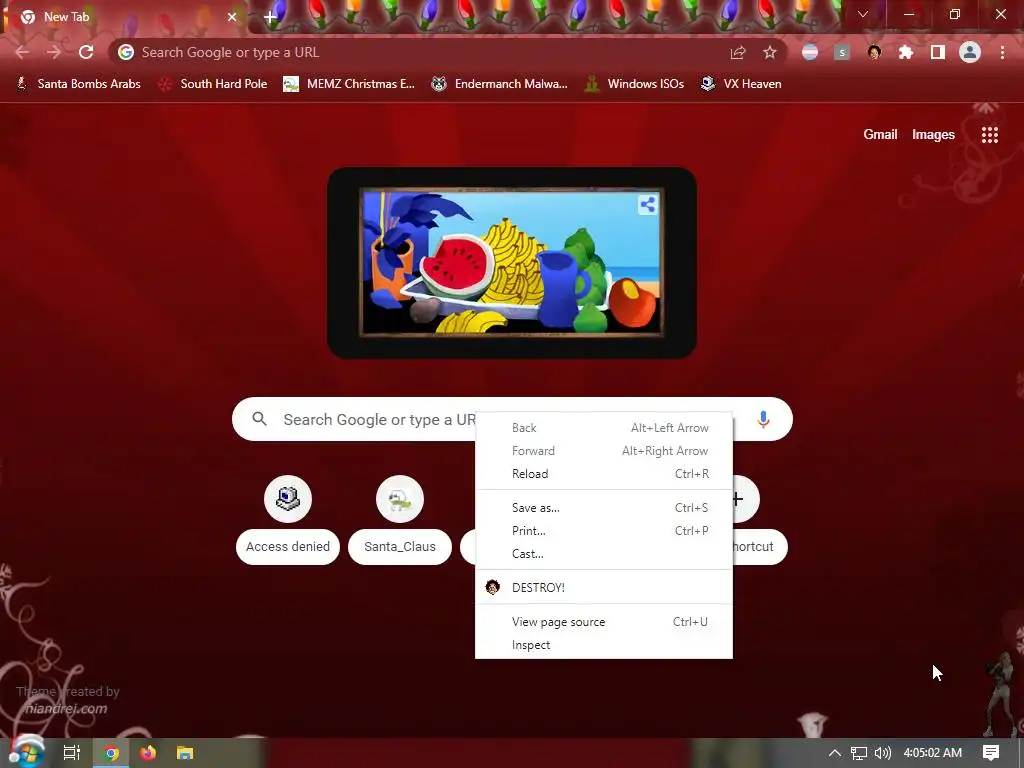Open the fruit painting Google Doodle
This screenshot has height=768, width=1024.
point(511,263)
